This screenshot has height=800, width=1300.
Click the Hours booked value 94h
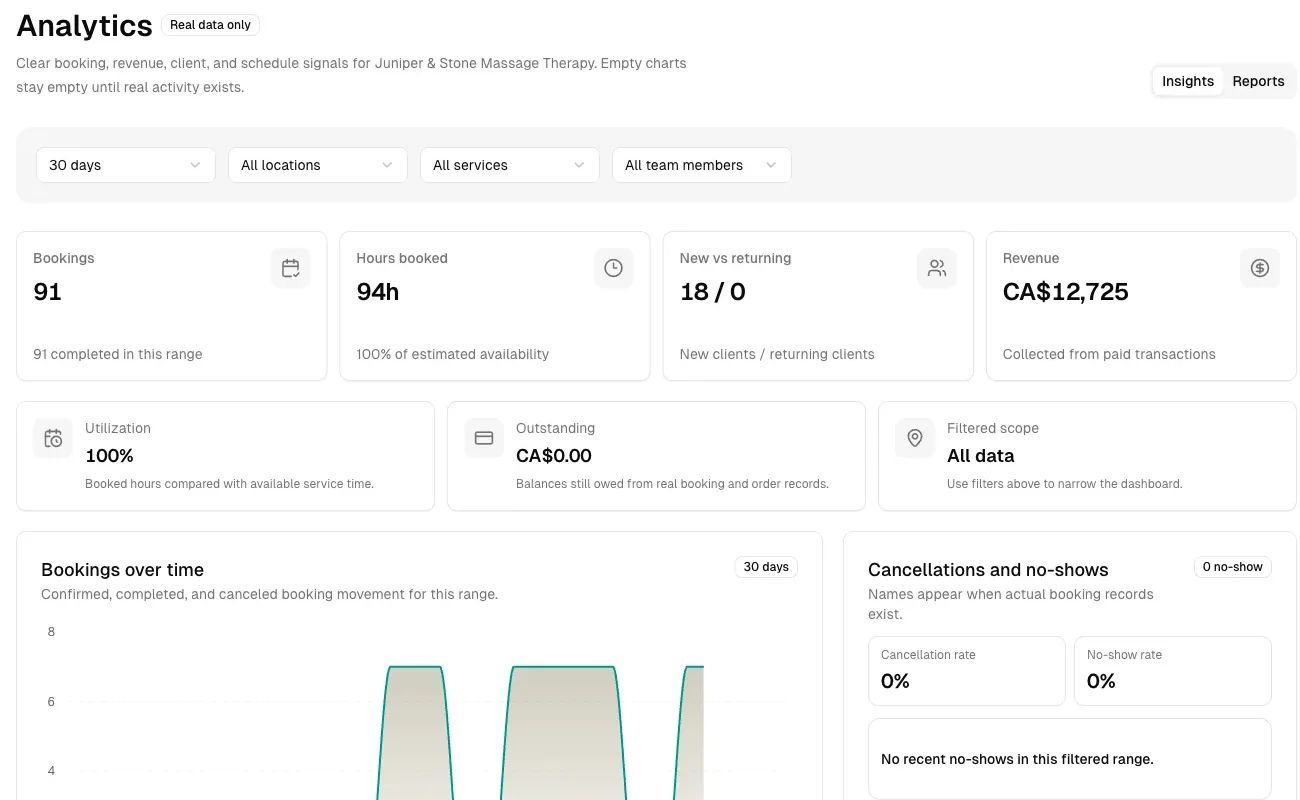(x=378, y=292)
